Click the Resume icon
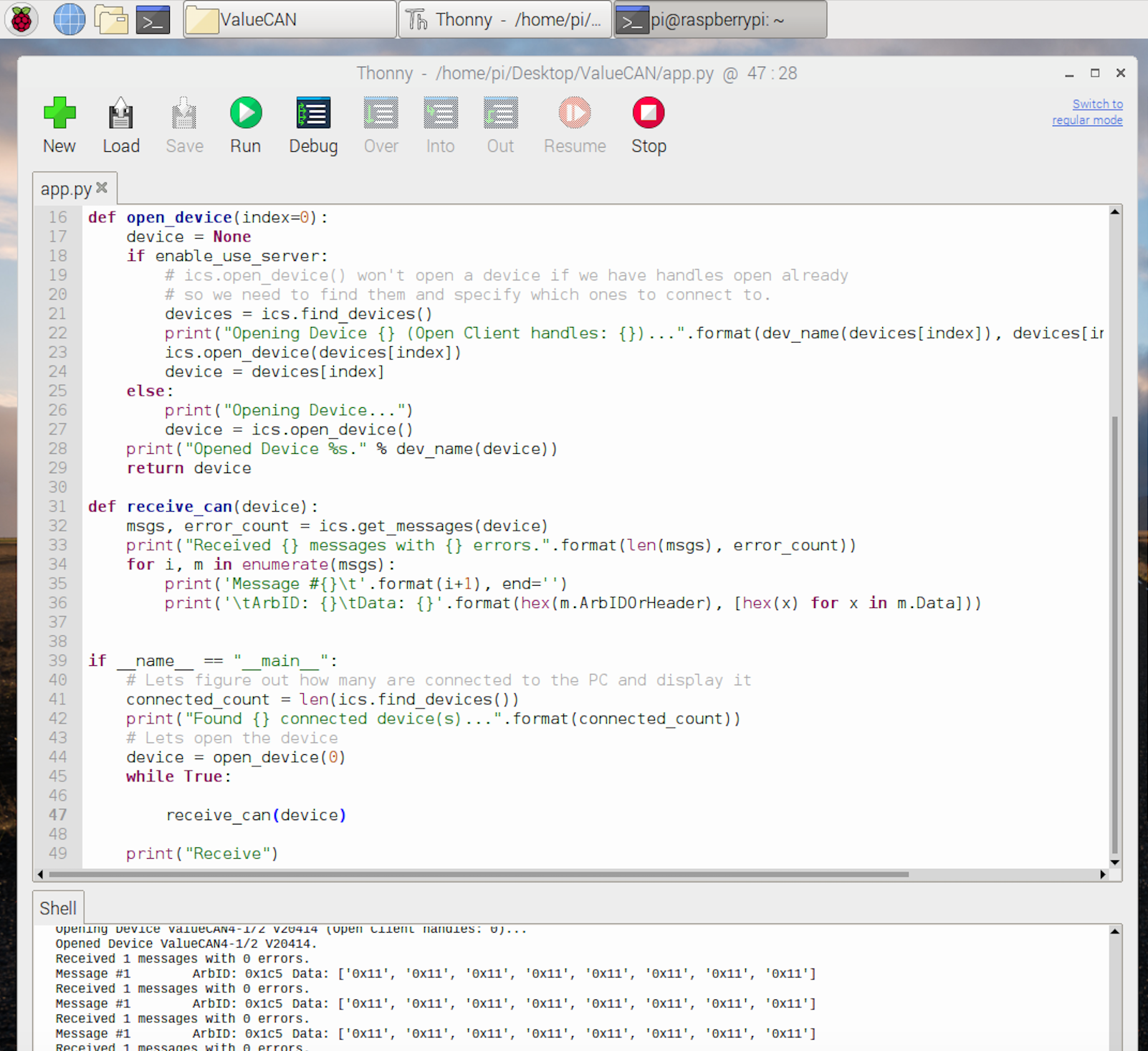Image resolution: width=1148 pixels, height=1051 pixels. 575,113
